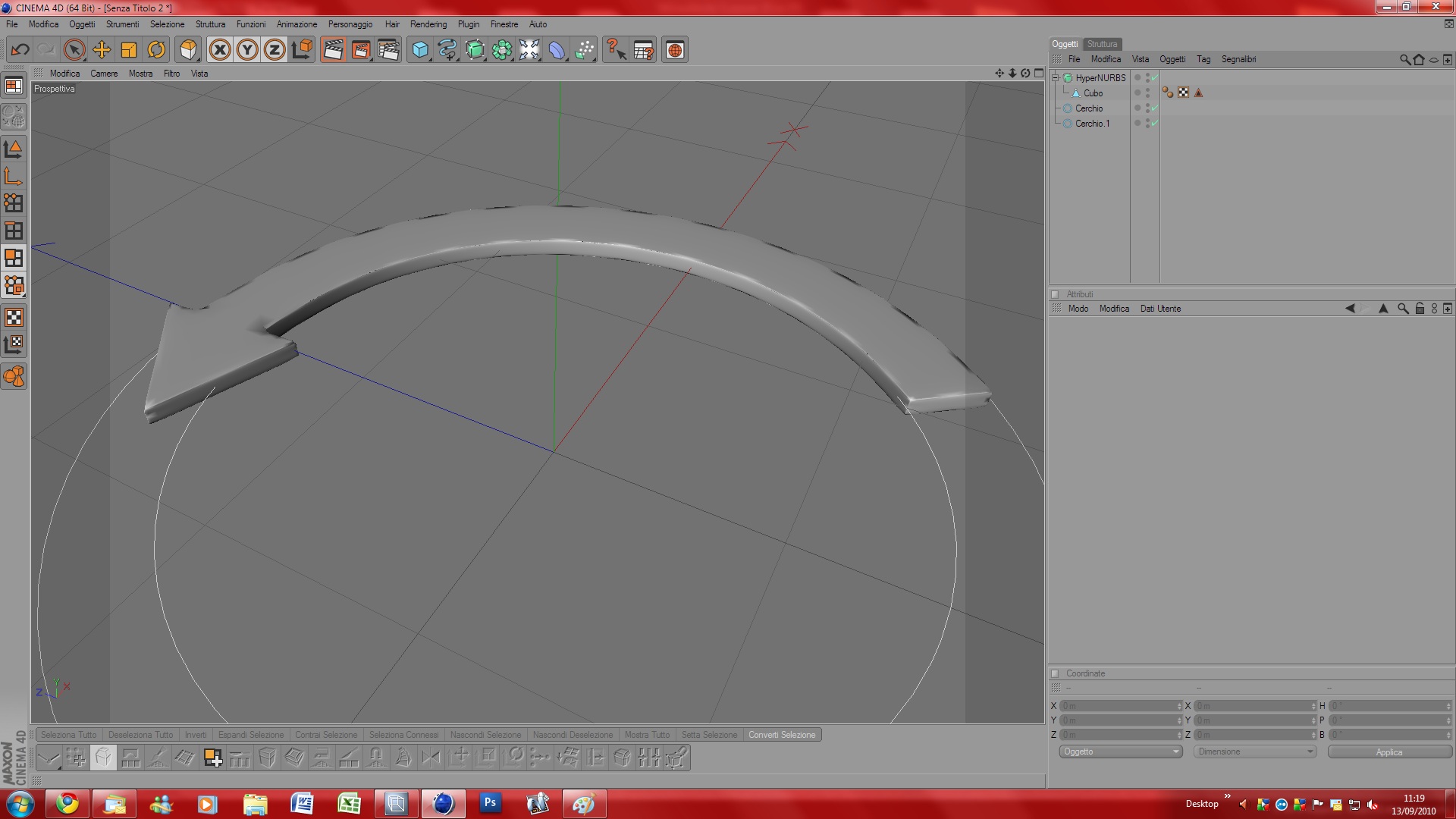
Task: Add a Cube primitive object
Action: click(x=419, y=50)
